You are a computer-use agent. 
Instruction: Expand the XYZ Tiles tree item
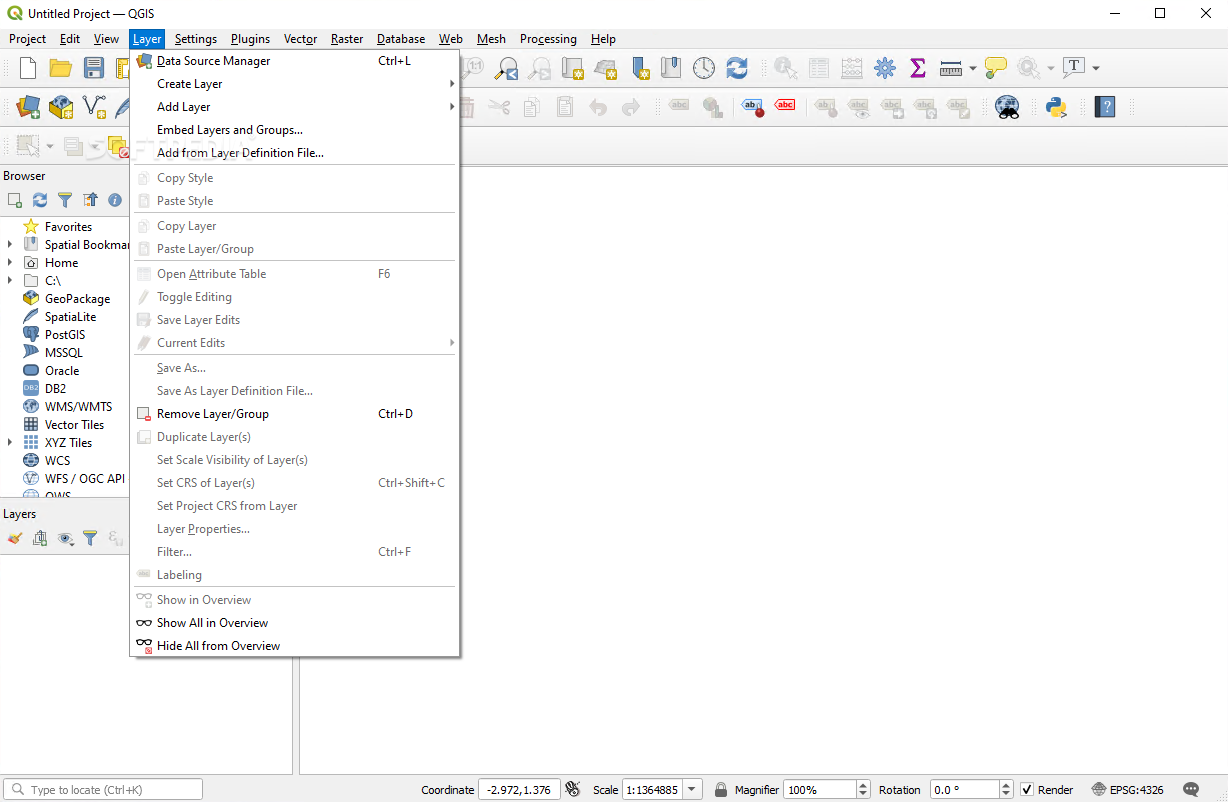10,443
